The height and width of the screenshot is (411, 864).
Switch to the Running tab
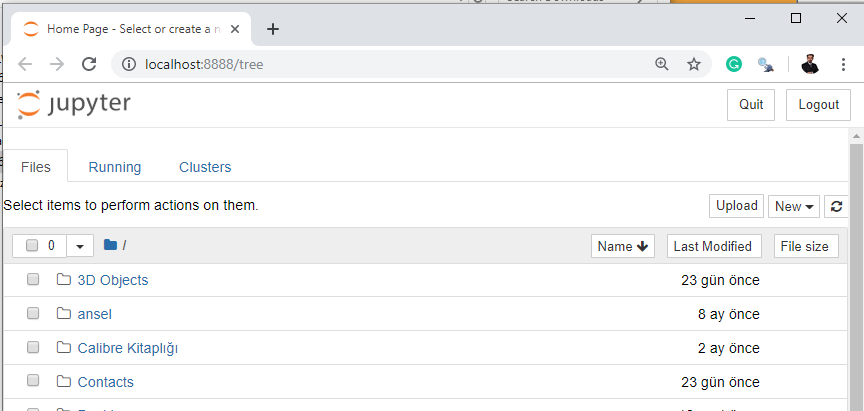click(115, 167)
